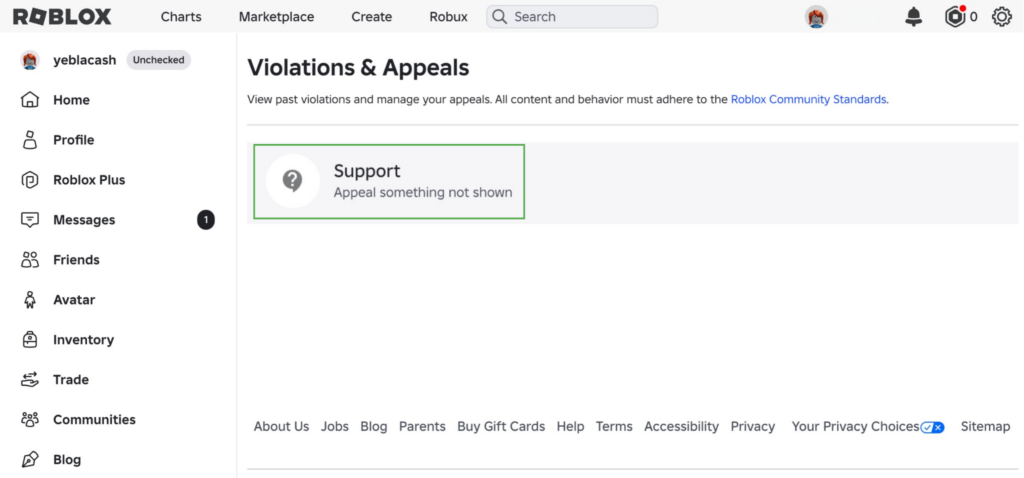This screenshot has width=1024, height=478.
Task: Click the search magnifier icon
Action: (500, 17)
